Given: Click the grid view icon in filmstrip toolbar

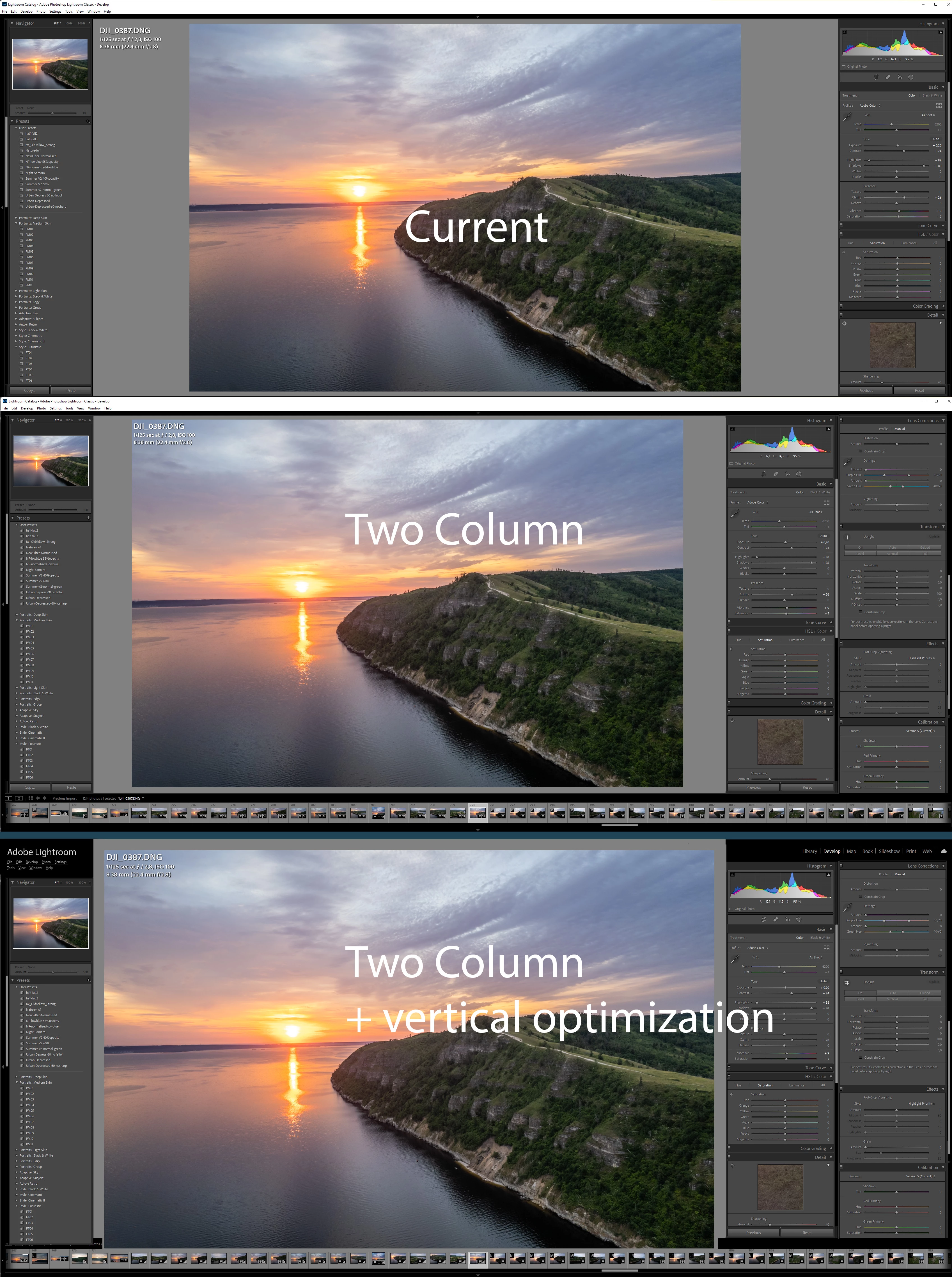Looking at the screenshot, I should [31, 798].
